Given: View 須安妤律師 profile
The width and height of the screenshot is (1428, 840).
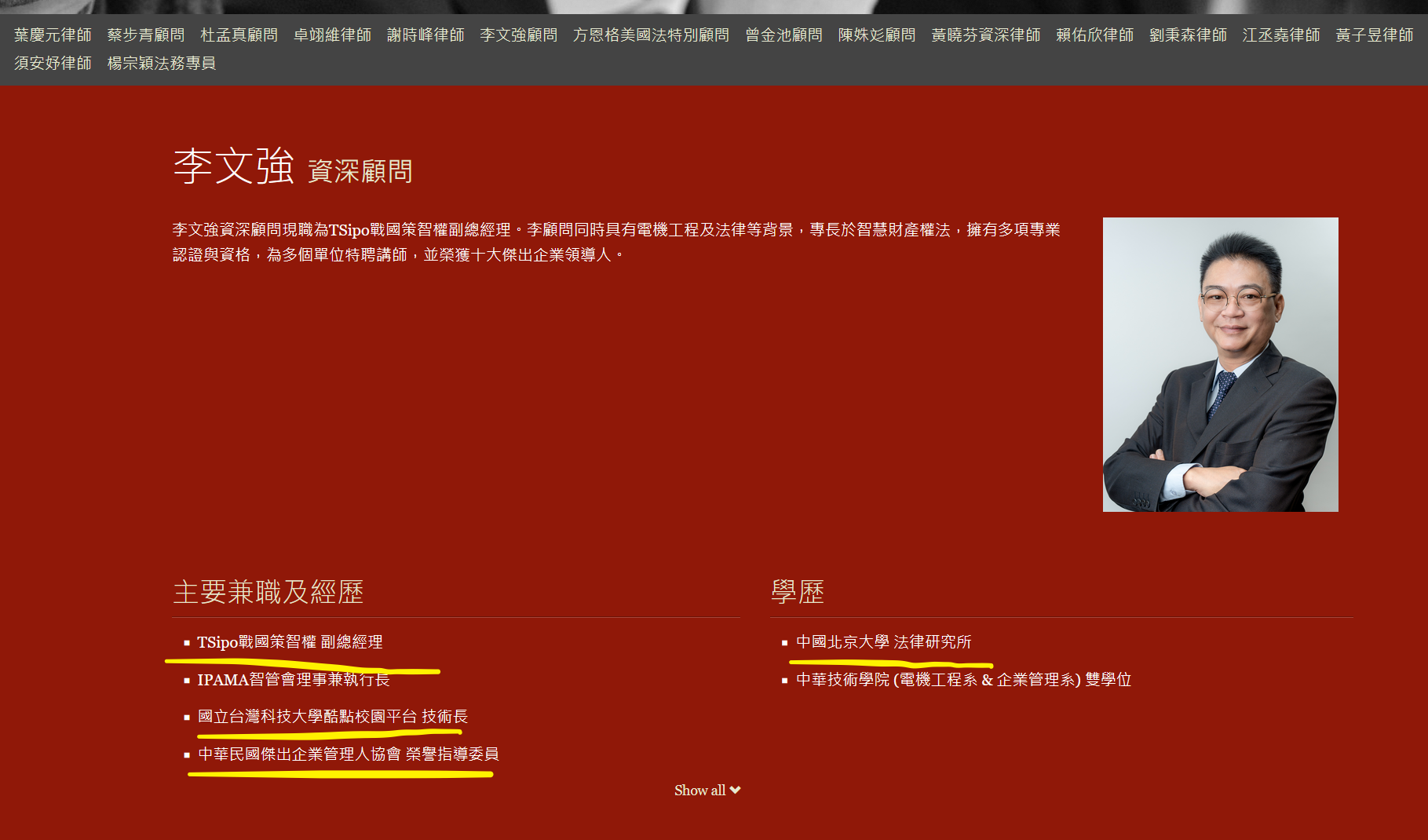Looking at the screenshot, I should (53, 63).
